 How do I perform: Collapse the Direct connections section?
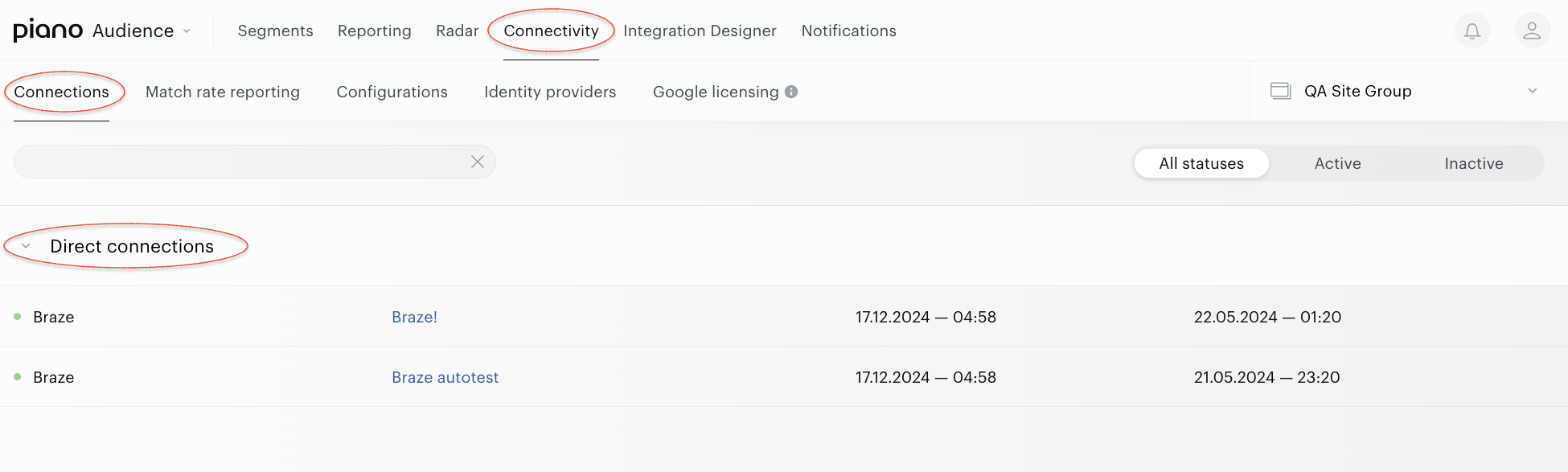pos(26,246)
